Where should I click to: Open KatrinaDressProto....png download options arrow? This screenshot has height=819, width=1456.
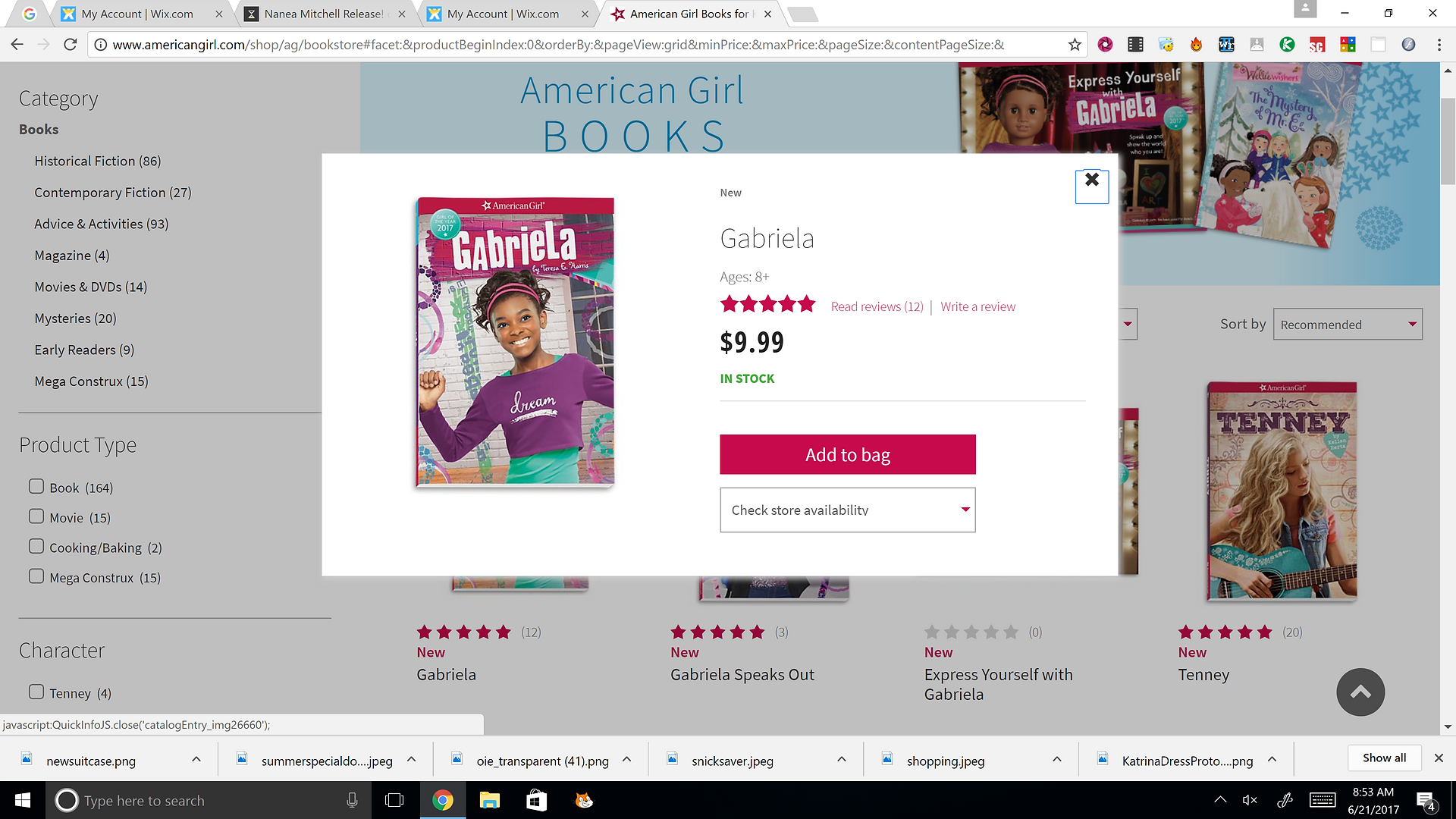pos(1272,759)
